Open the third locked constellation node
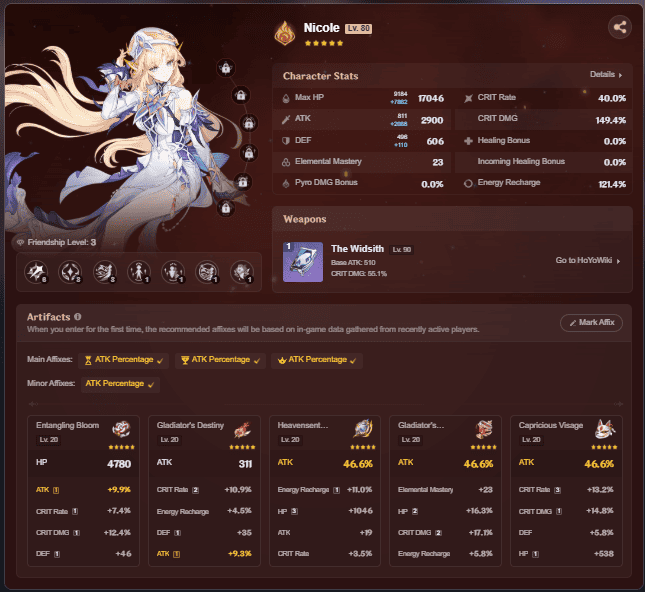The image size is (645, 592). tap(249, 123)
